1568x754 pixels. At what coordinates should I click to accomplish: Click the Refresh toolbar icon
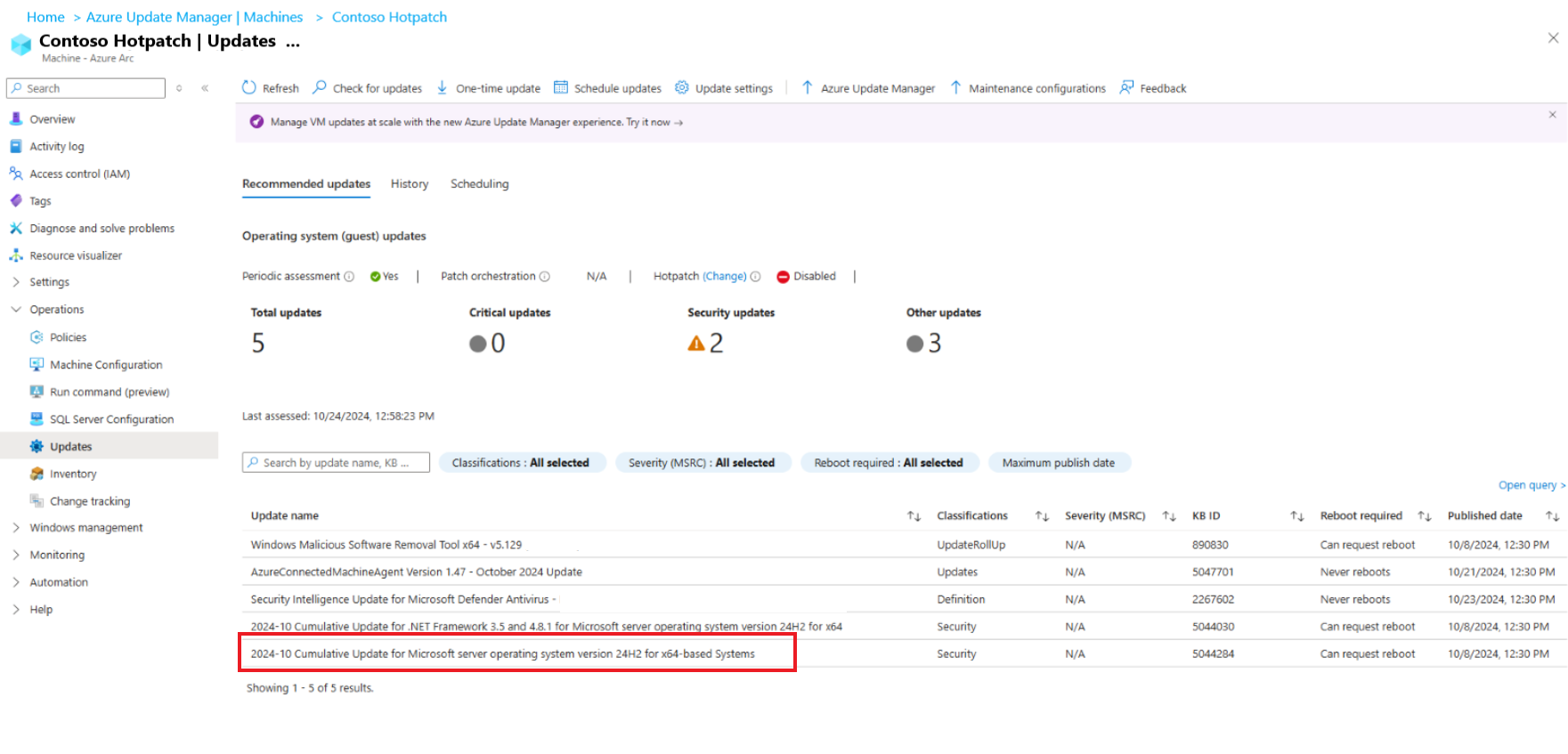(249, 87)
